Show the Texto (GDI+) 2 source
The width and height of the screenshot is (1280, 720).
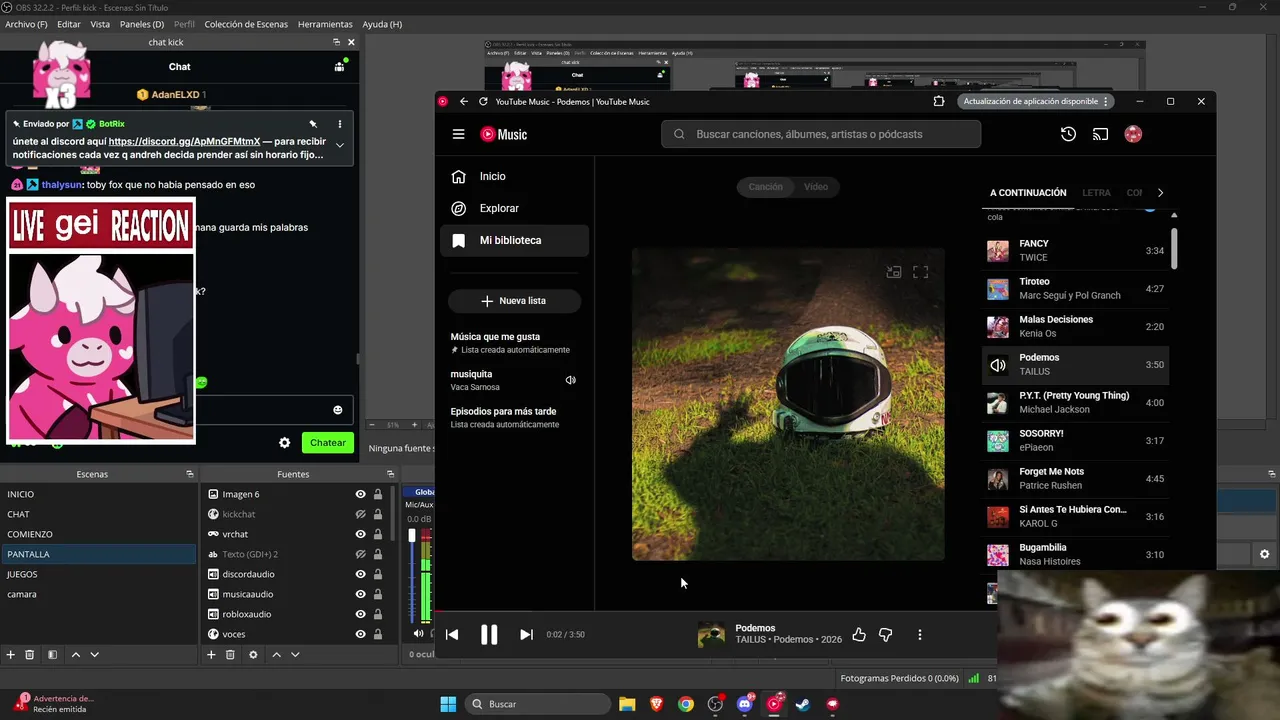360,554
